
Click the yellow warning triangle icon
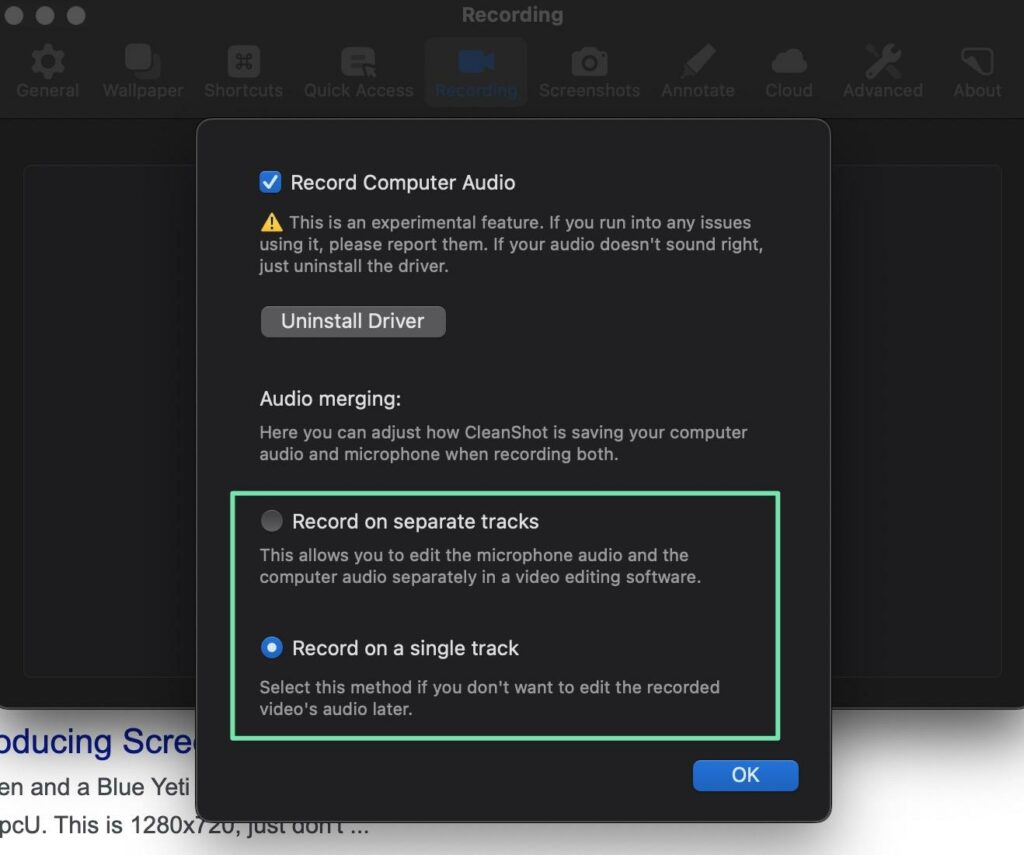(271, 223)
